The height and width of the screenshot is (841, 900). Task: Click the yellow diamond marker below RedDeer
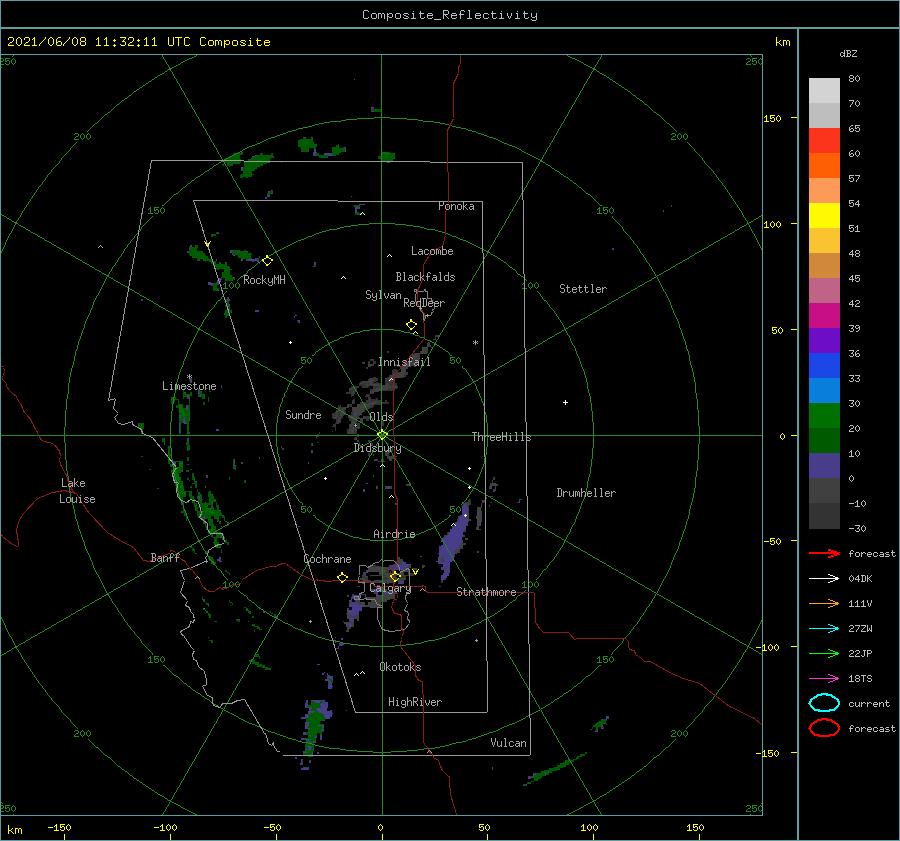coord(411,325)
